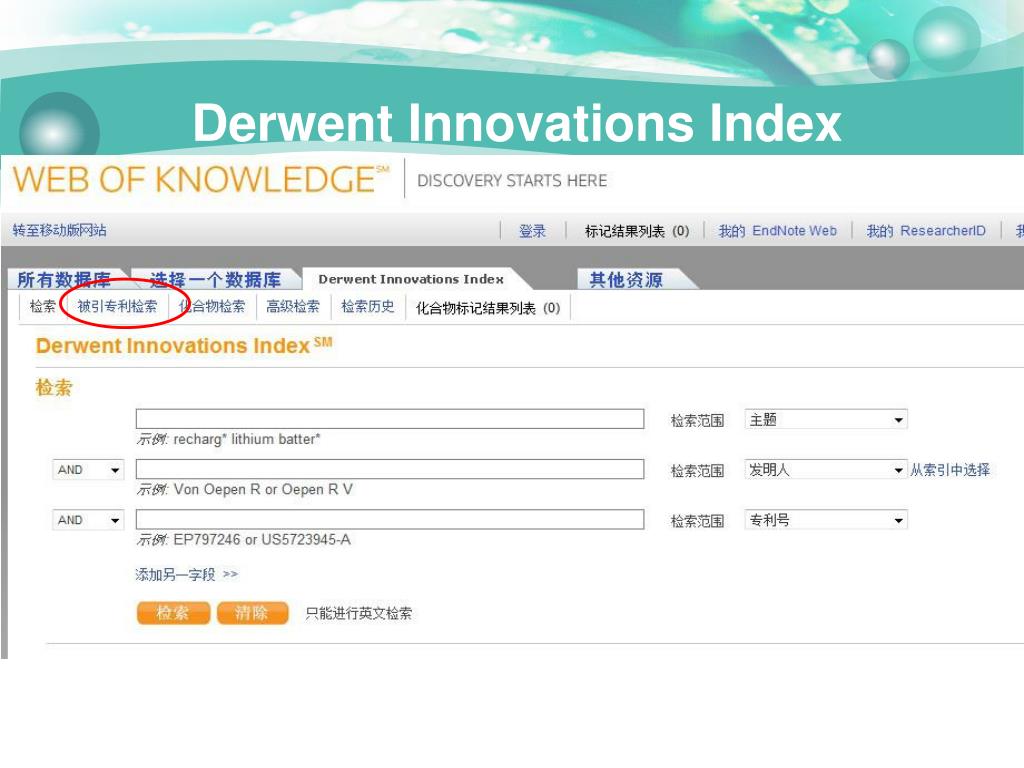Viewport: 1024px width, 768px height.
Task: Go to 转至移动版网站 mobile site
Action: click(59, 230)
